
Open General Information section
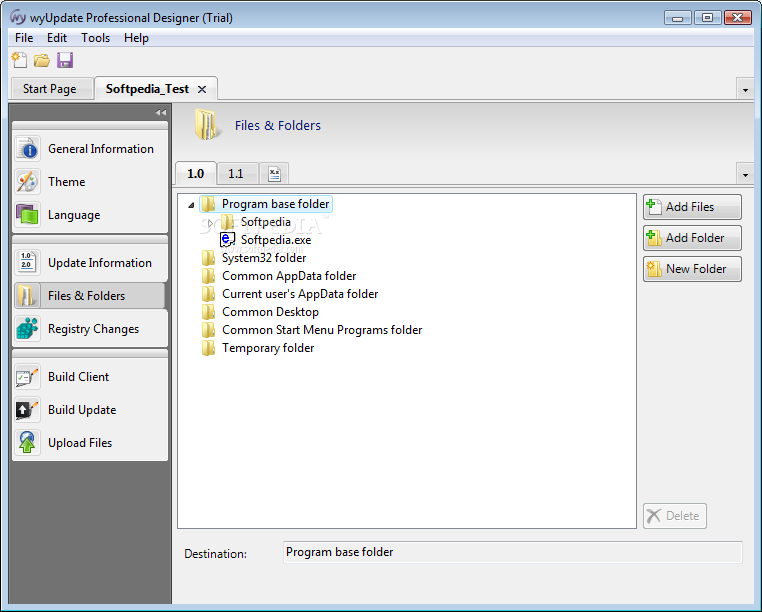(90, 149)
